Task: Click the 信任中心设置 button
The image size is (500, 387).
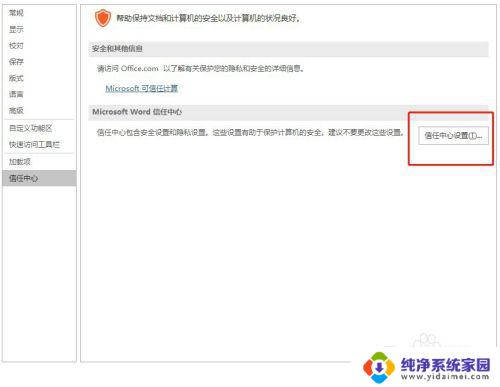Action: (453, 135)
